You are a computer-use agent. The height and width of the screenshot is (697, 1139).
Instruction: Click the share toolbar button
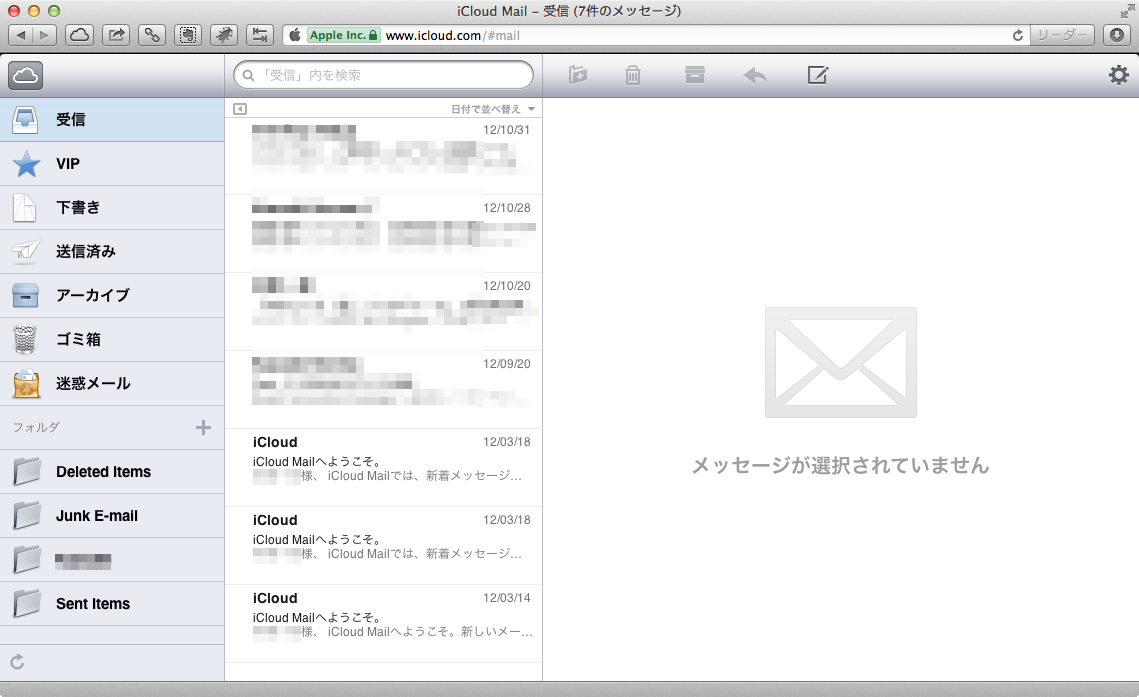tap(116, 35)
